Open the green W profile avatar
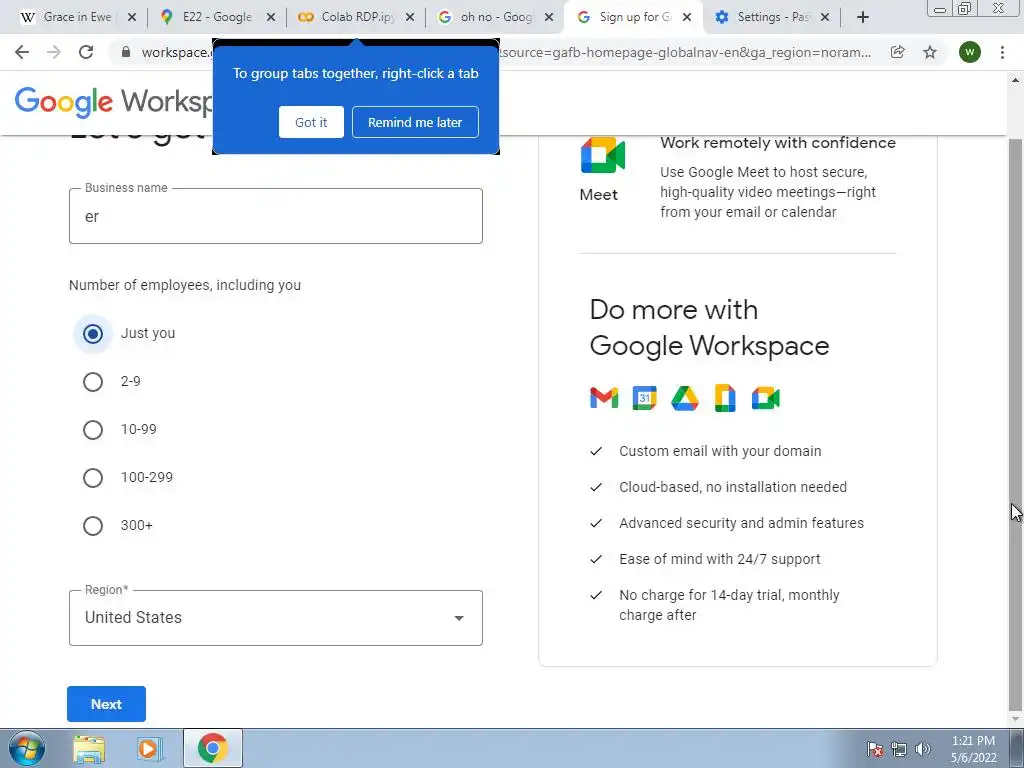 (x=970, y=52)
